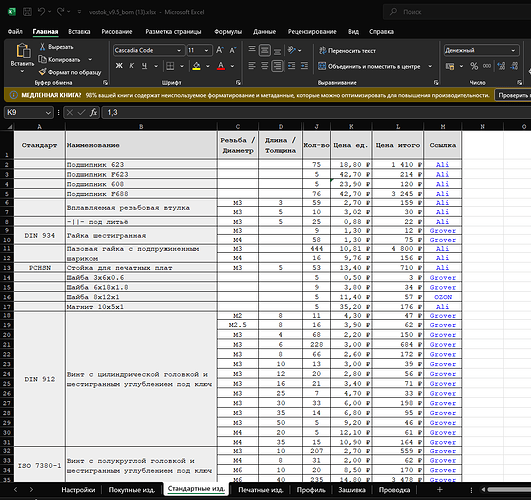This screenshot has height=500, width=531.
Task: Click the Copy icon
Action: (x=42, y=59)
